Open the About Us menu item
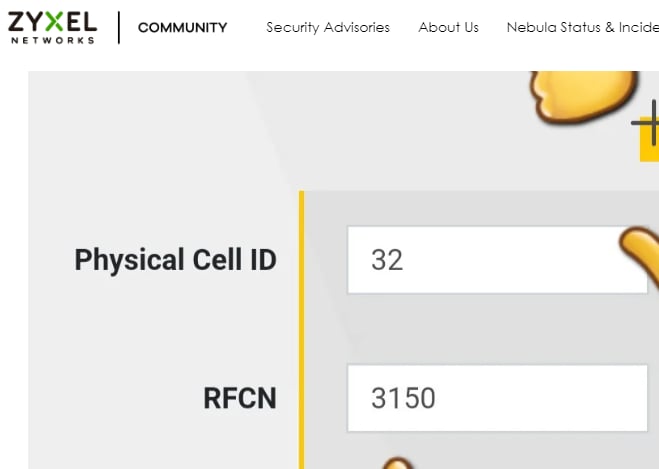The height and width of the screenshot is (469, 659). [448, 28]
